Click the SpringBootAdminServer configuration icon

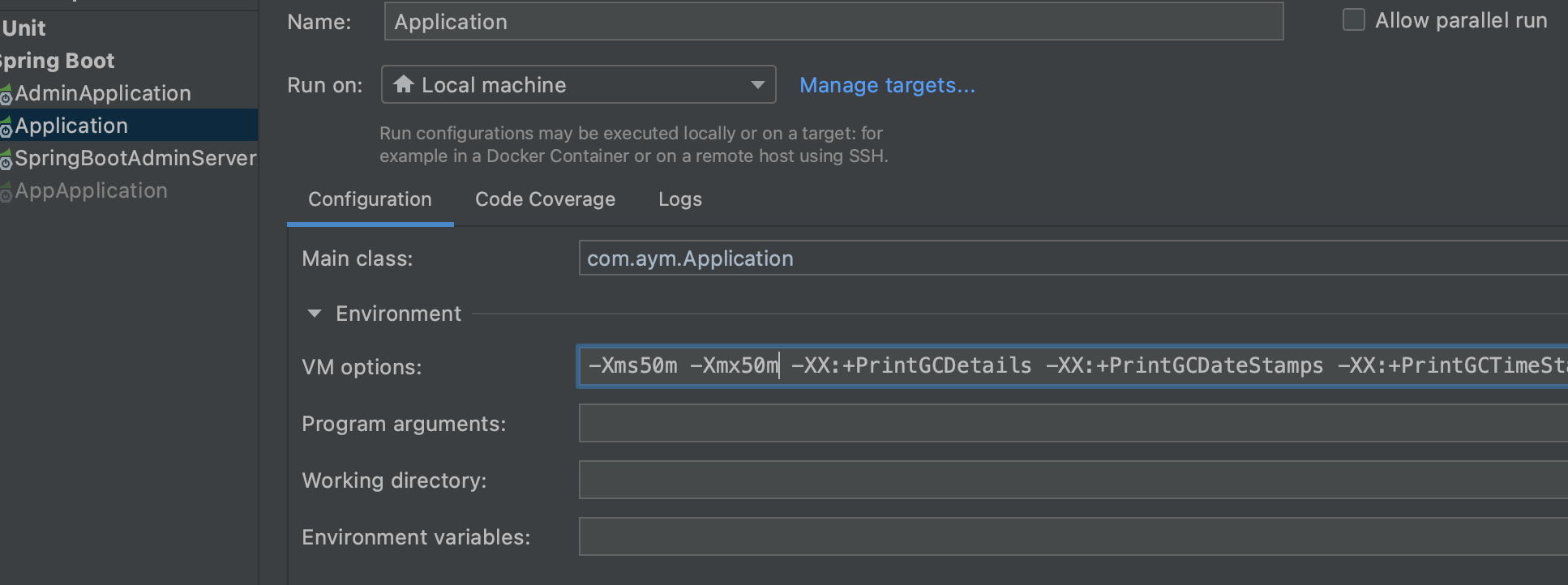6,160
